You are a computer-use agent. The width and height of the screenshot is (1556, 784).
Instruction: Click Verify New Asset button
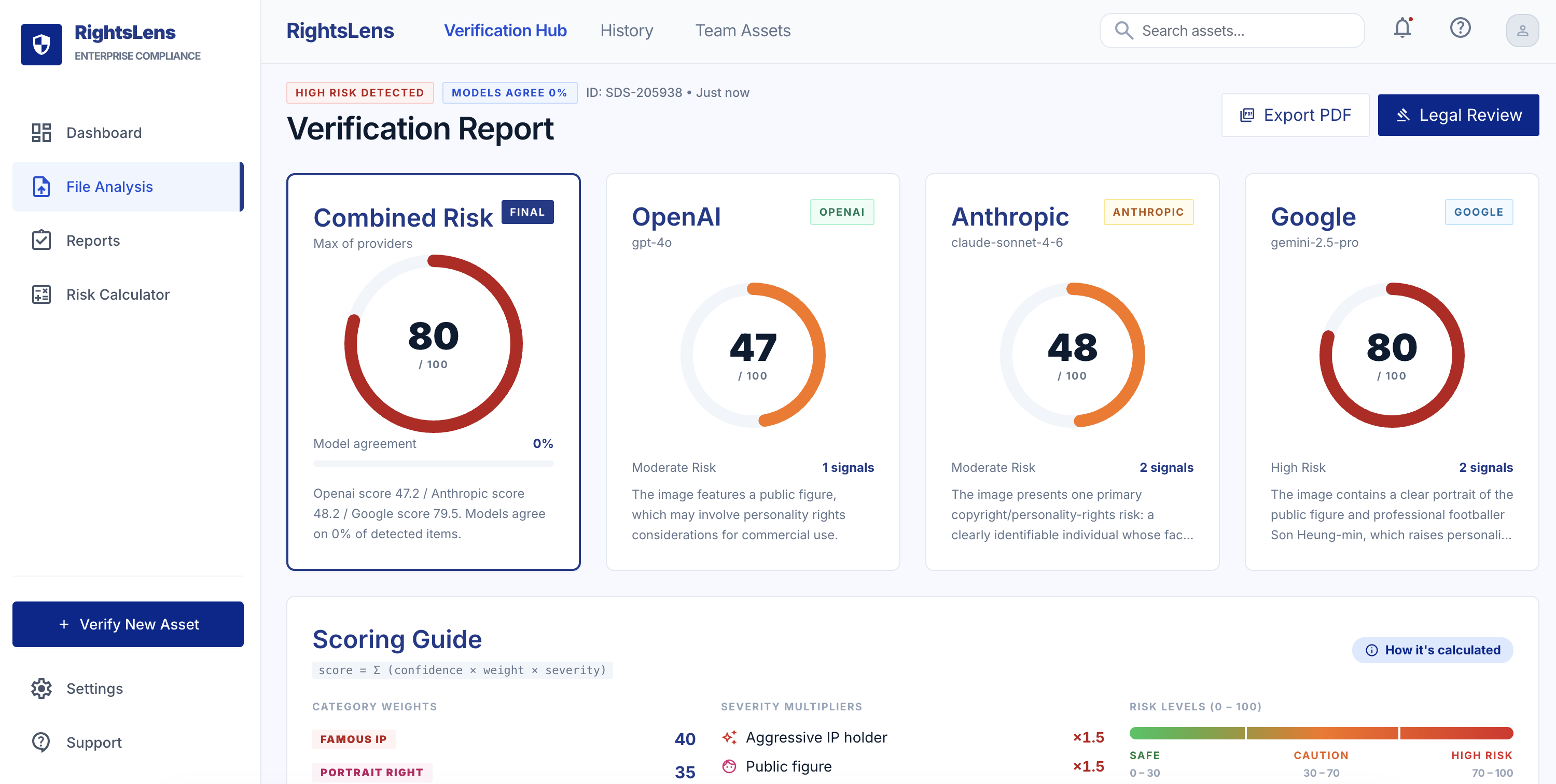pyautogui.click(x=128, y=624)
